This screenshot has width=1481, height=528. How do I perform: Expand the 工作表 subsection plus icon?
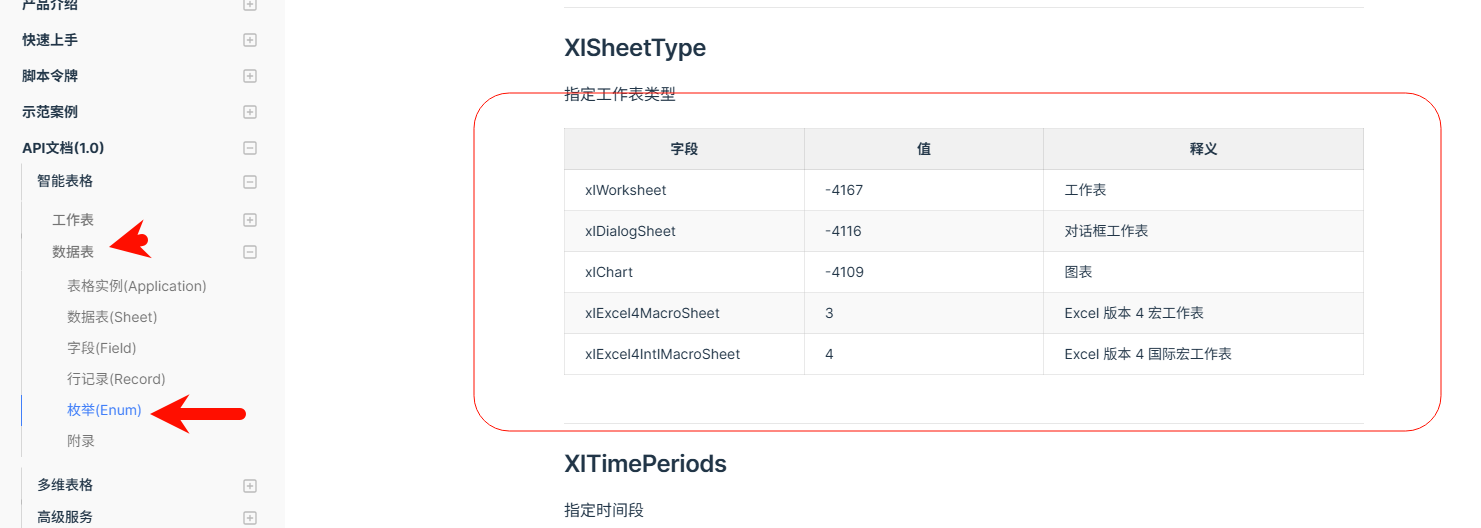tap(250, 220)
